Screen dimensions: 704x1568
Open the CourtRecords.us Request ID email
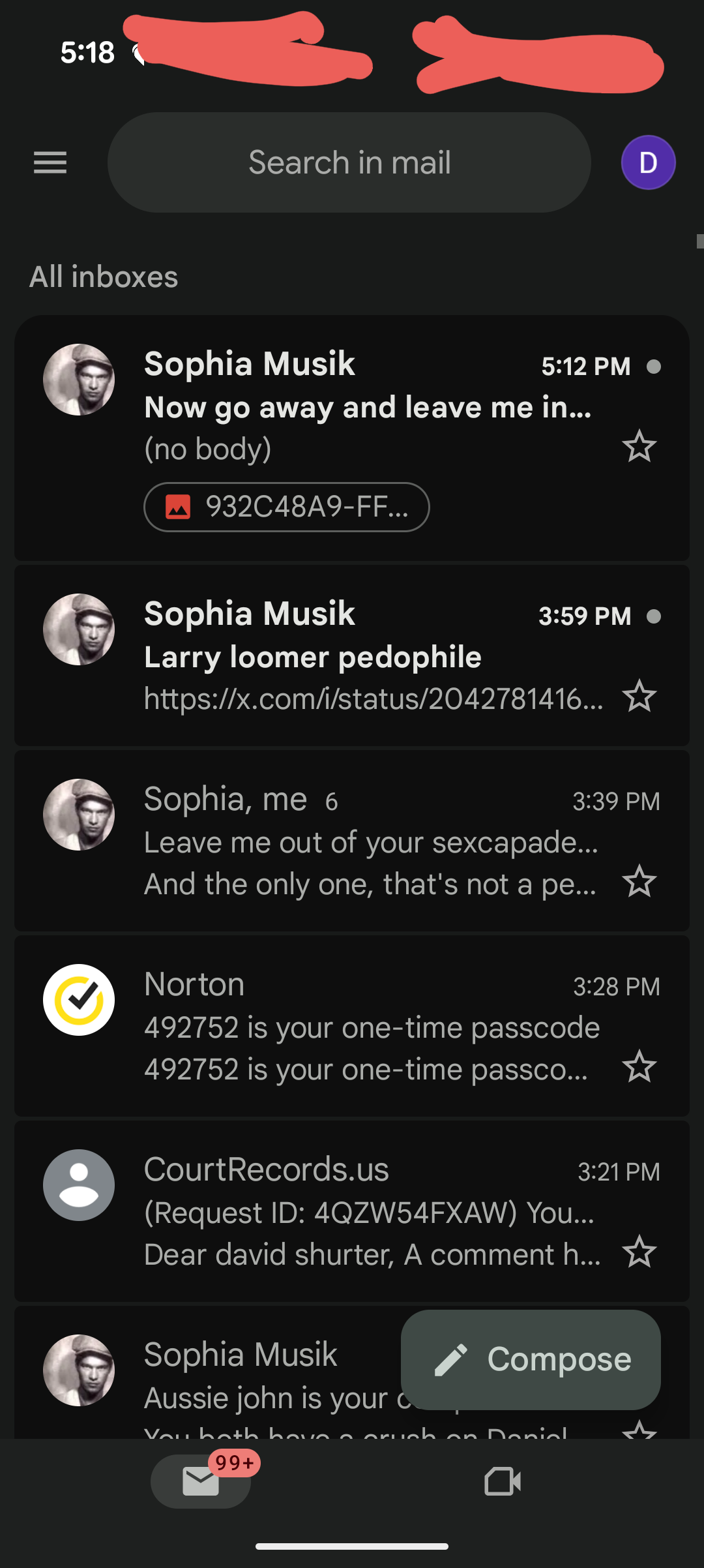(x=372, y=1213)
